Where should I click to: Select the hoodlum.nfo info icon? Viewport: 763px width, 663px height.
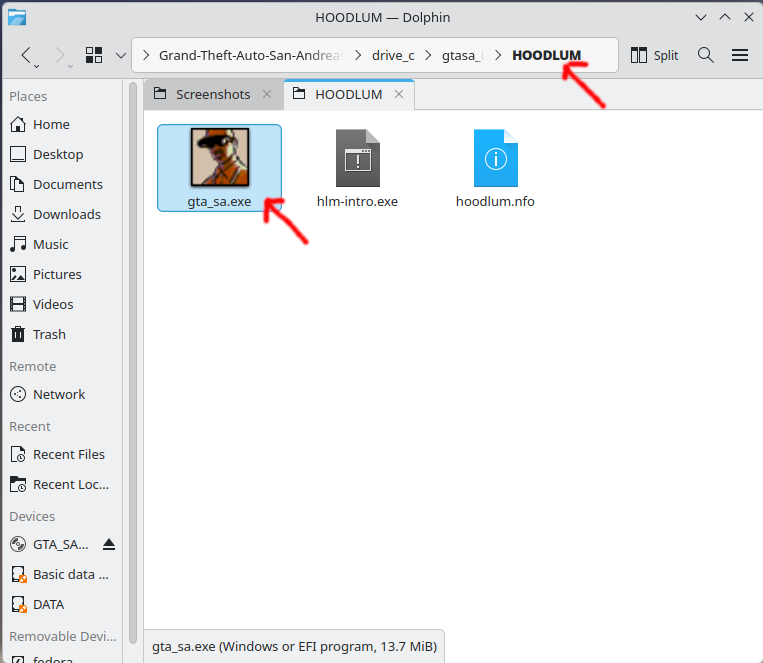coord(496,158)
